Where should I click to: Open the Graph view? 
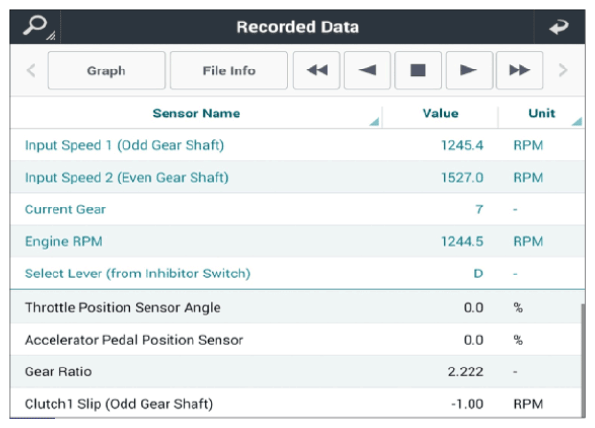107,70
